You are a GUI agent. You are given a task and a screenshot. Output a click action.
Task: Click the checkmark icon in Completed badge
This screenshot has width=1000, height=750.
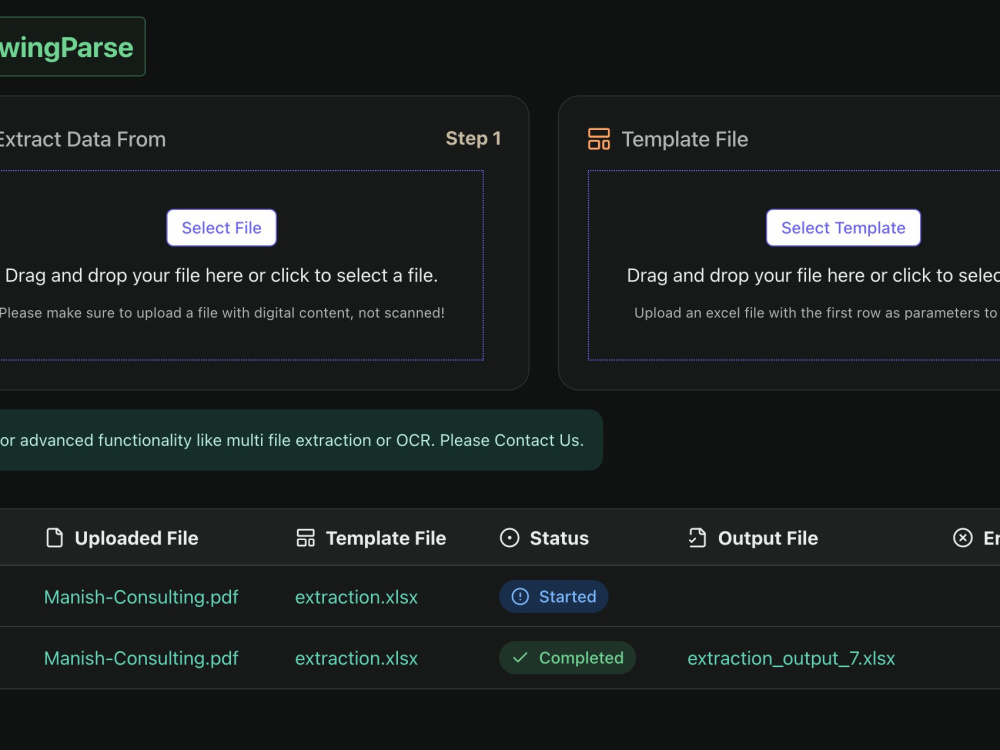[520, 658]
